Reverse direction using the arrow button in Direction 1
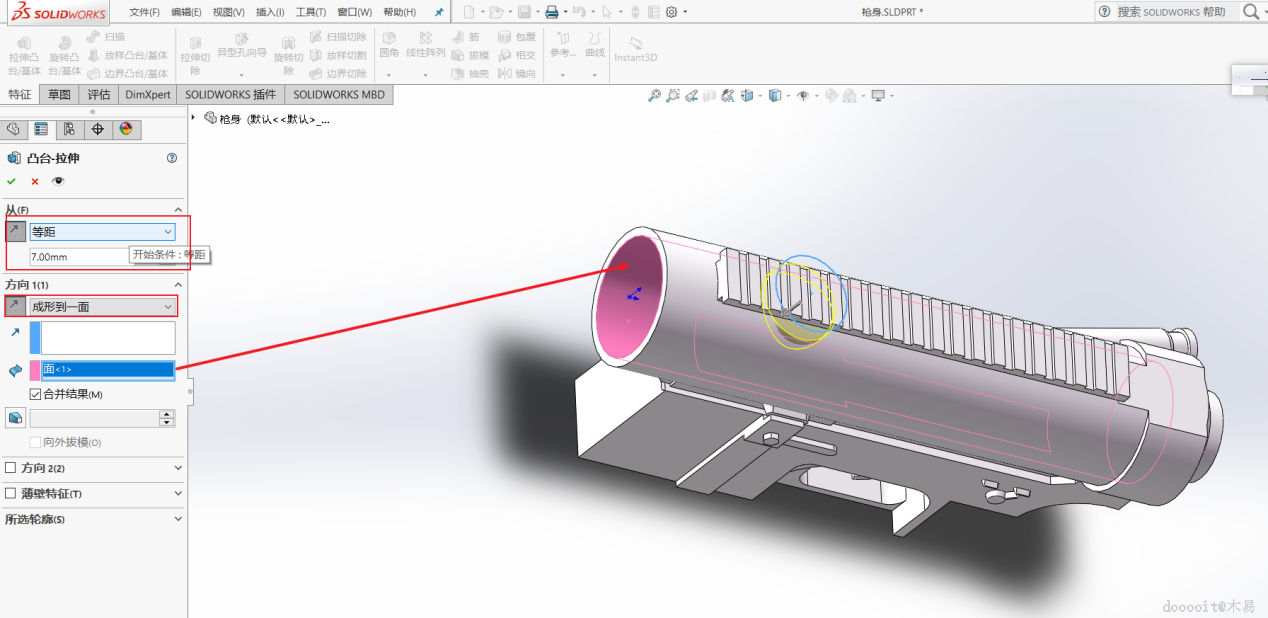This screenshot has width=1268, height=618. (15, 306)
